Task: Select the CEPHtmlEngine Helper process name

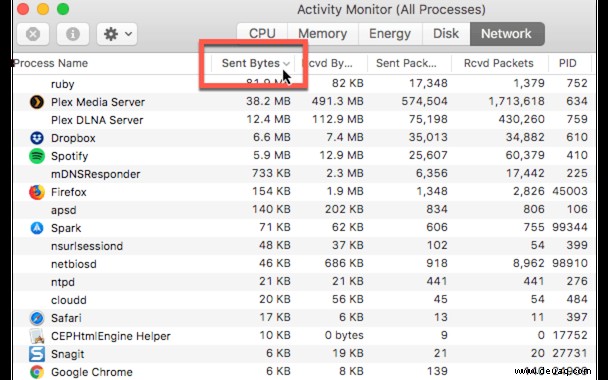Action: 111,336
